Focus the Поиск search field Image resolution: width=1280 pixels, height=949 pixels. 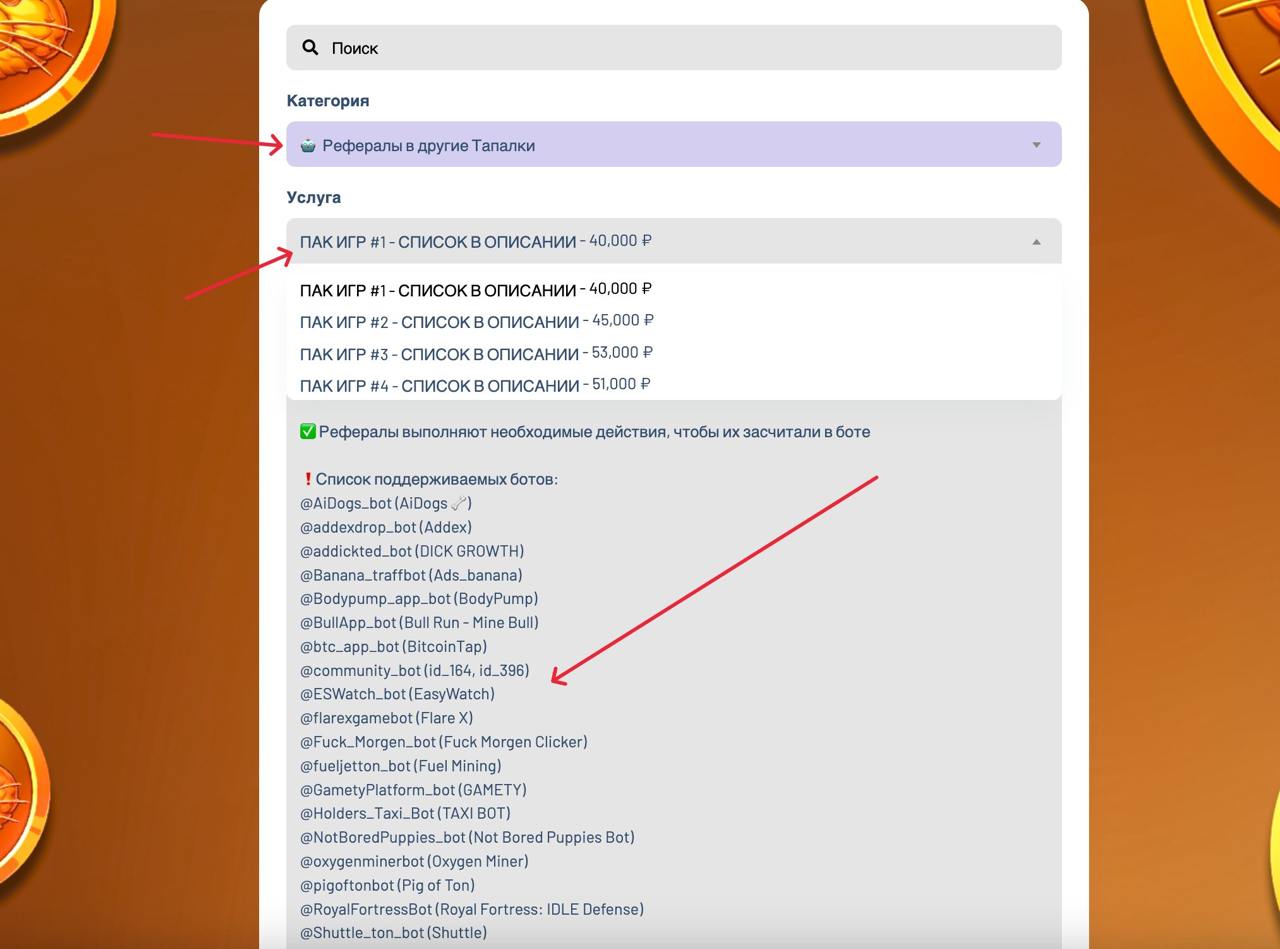coord(673,47)
